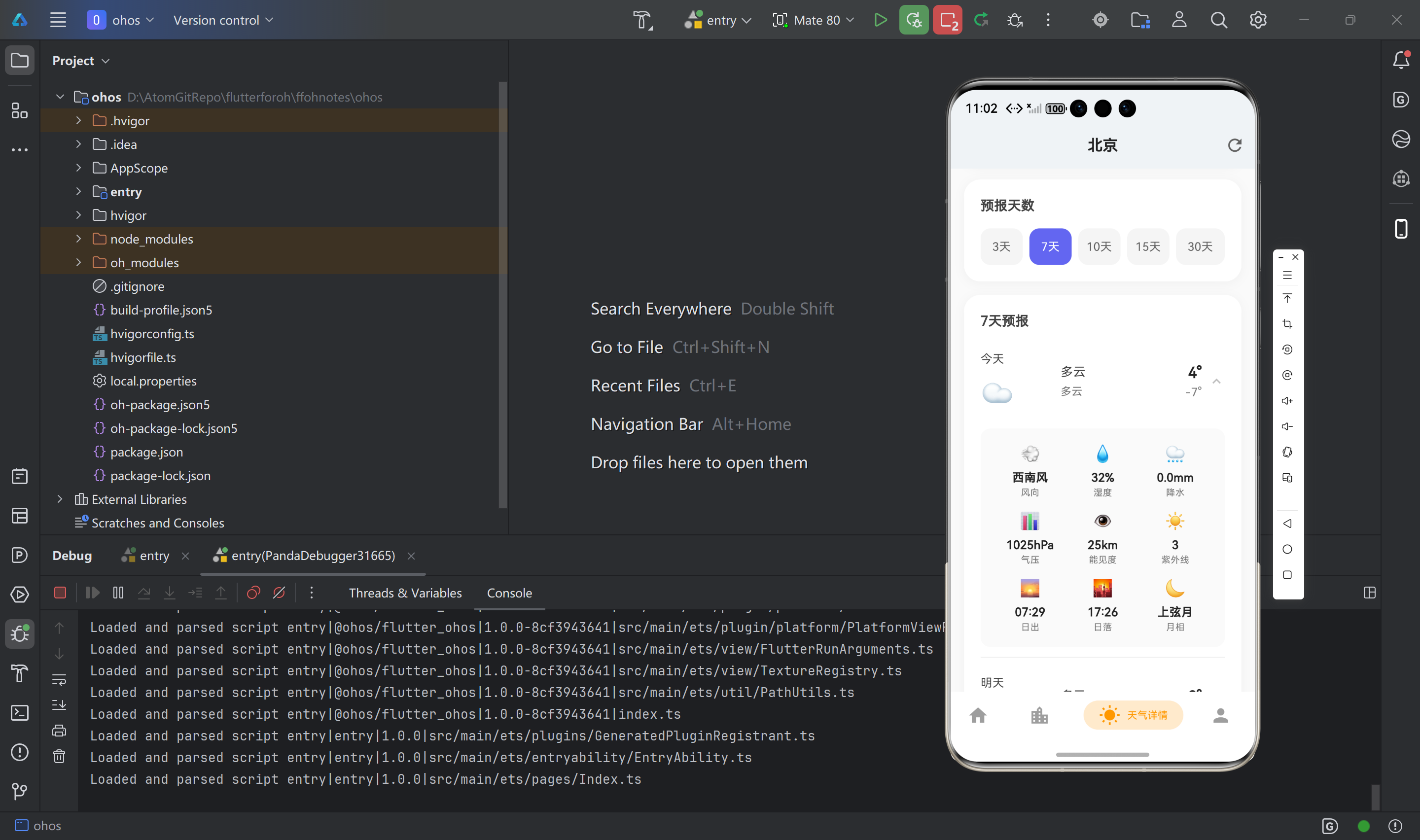Click the Pause Program debugger icon
Screen dimensions: 1420x840
118,593
